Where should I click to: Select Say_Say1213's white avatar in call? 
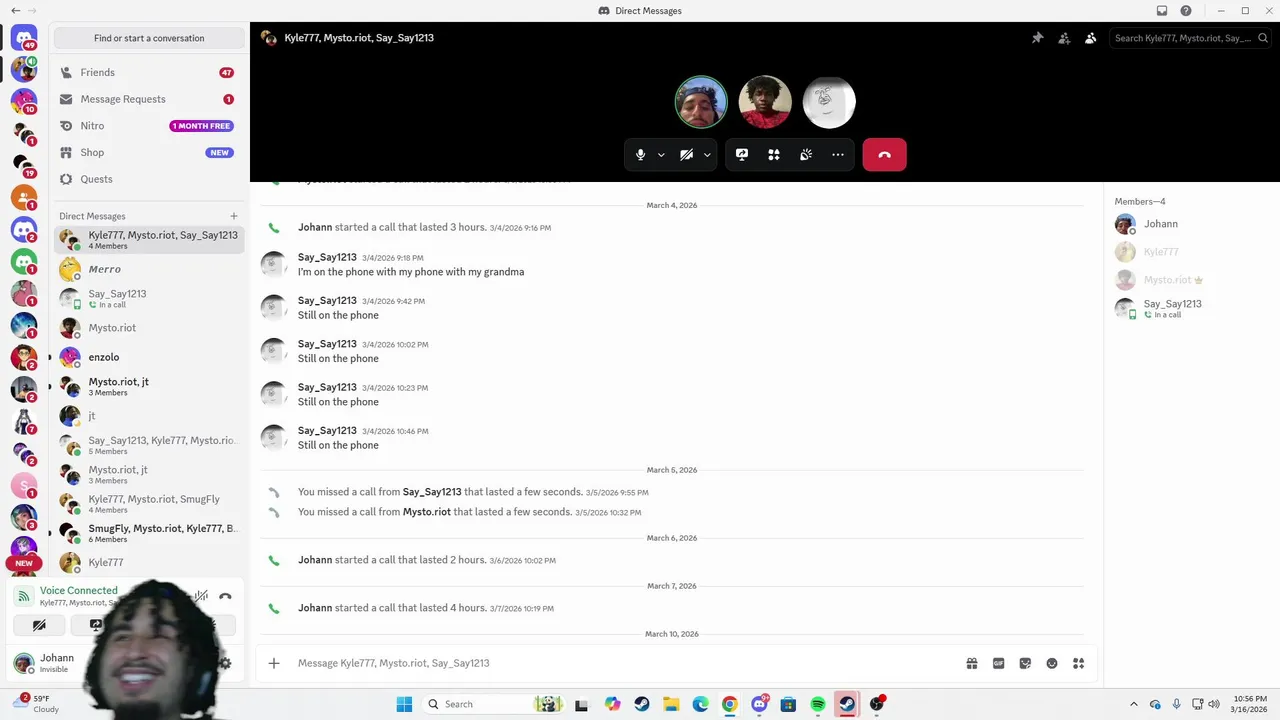[x=829, y=102]
